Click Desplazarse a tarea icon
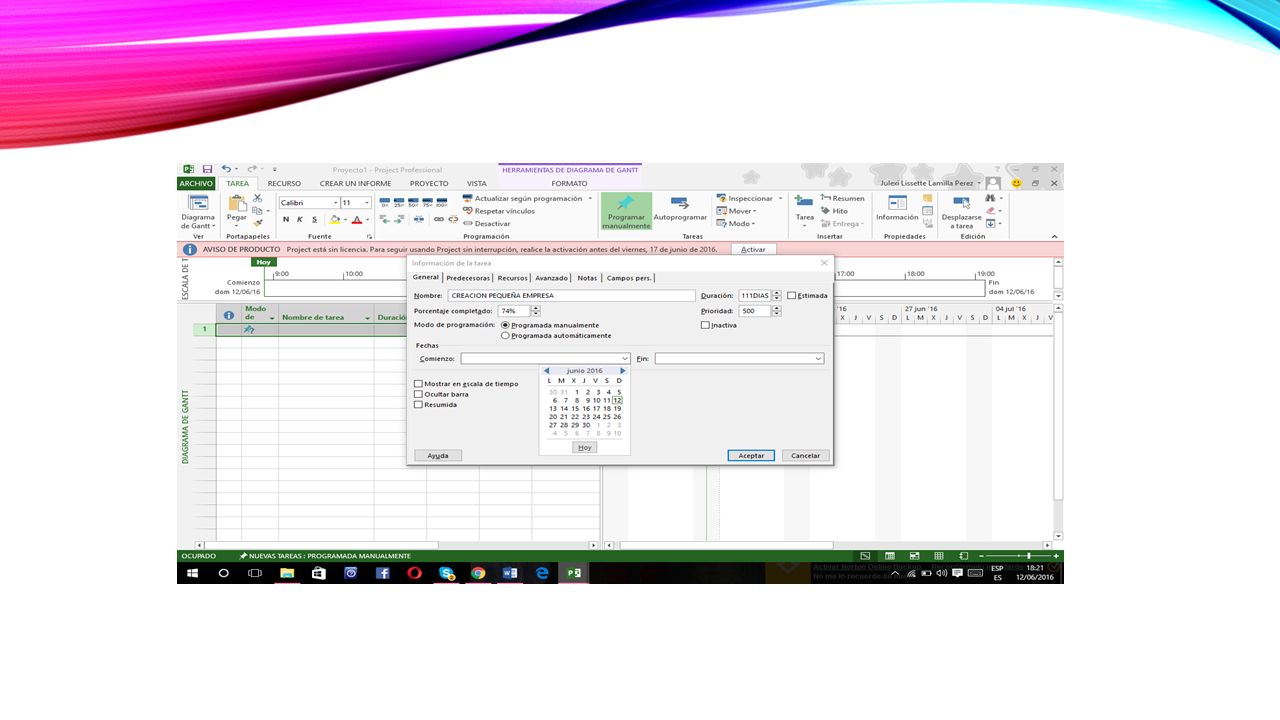The image size is (1280, 720). [x=961, y=201]
